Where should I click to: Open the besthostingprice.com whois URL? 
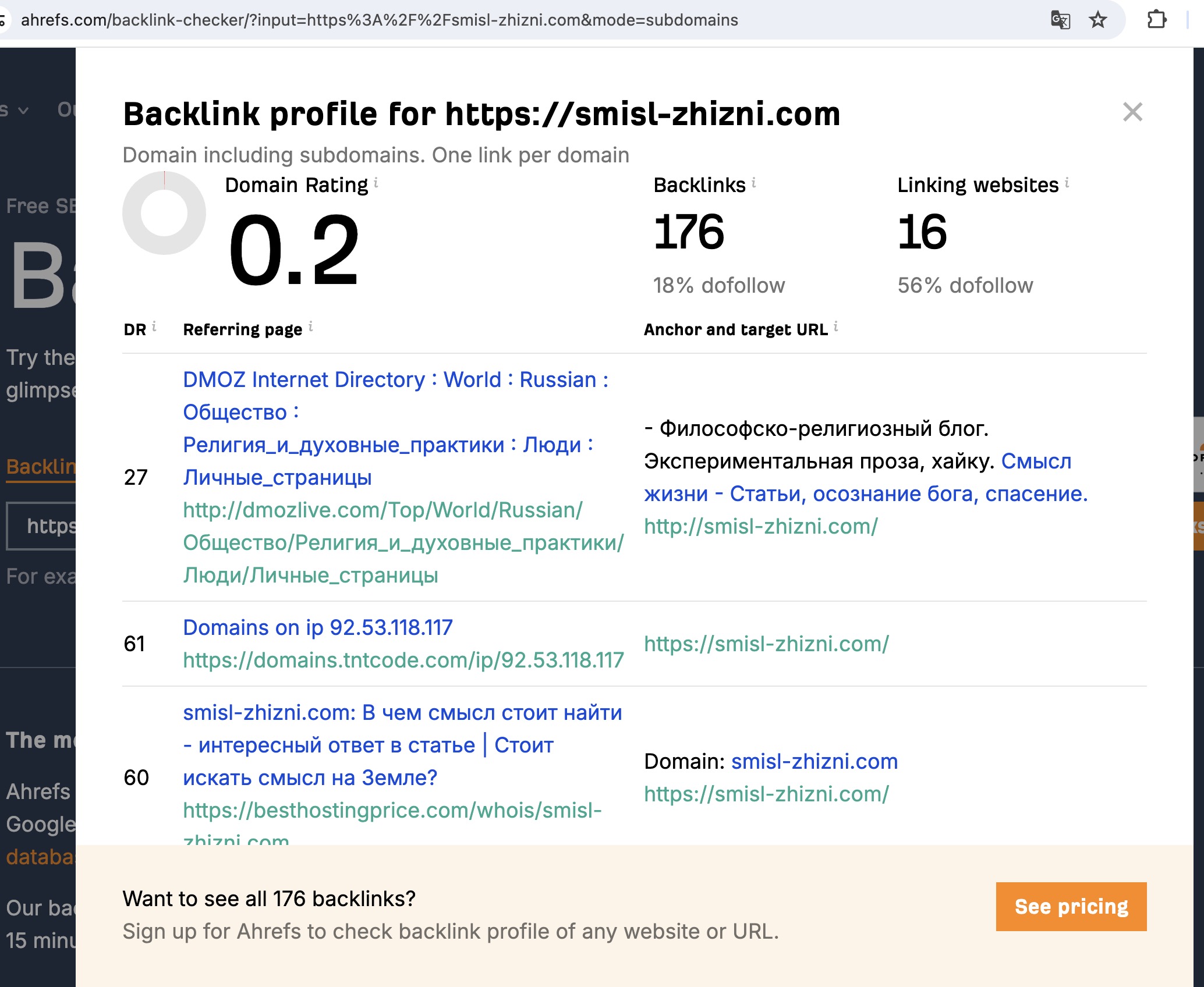392,810
